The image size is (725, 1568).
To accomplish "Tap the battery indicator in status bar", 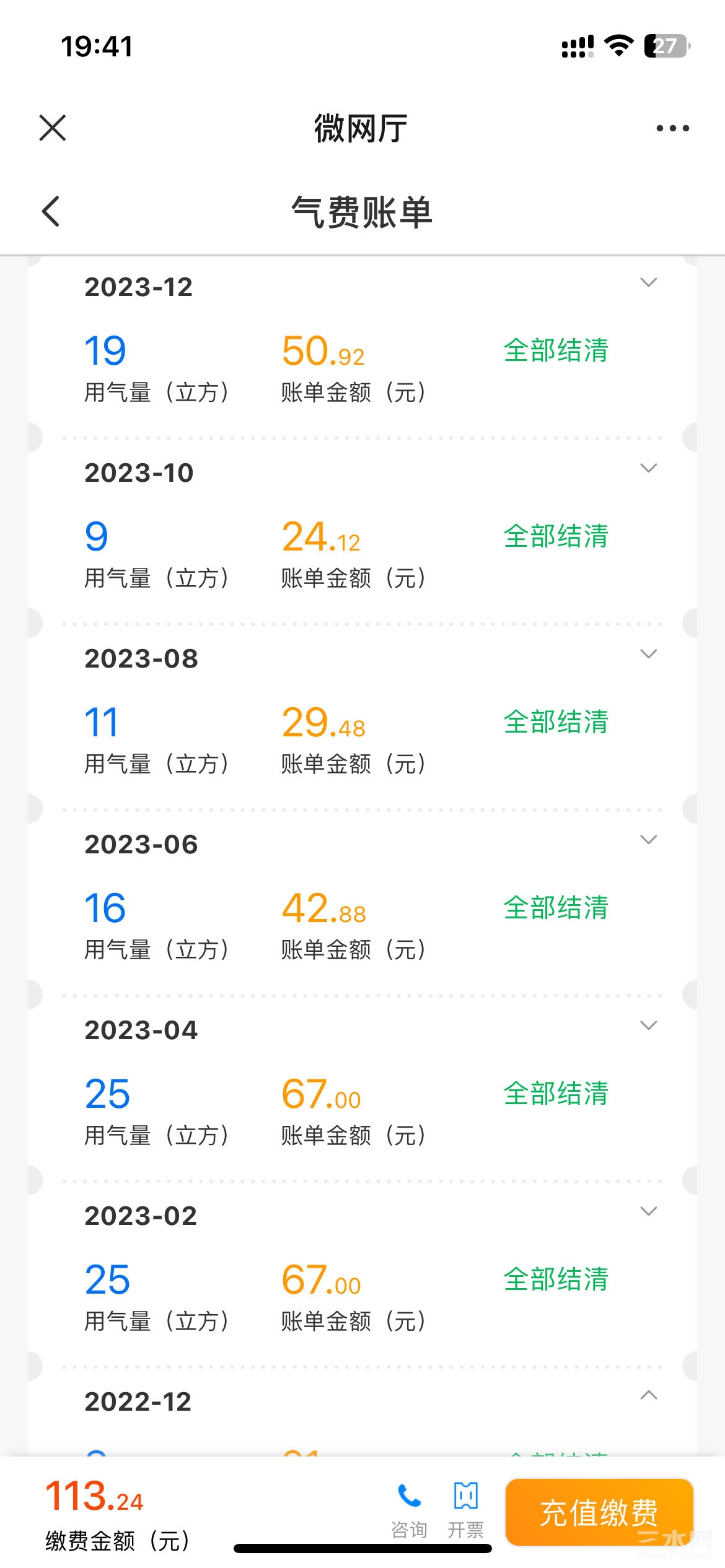I will pyautogui.click(x=667, y=46).
